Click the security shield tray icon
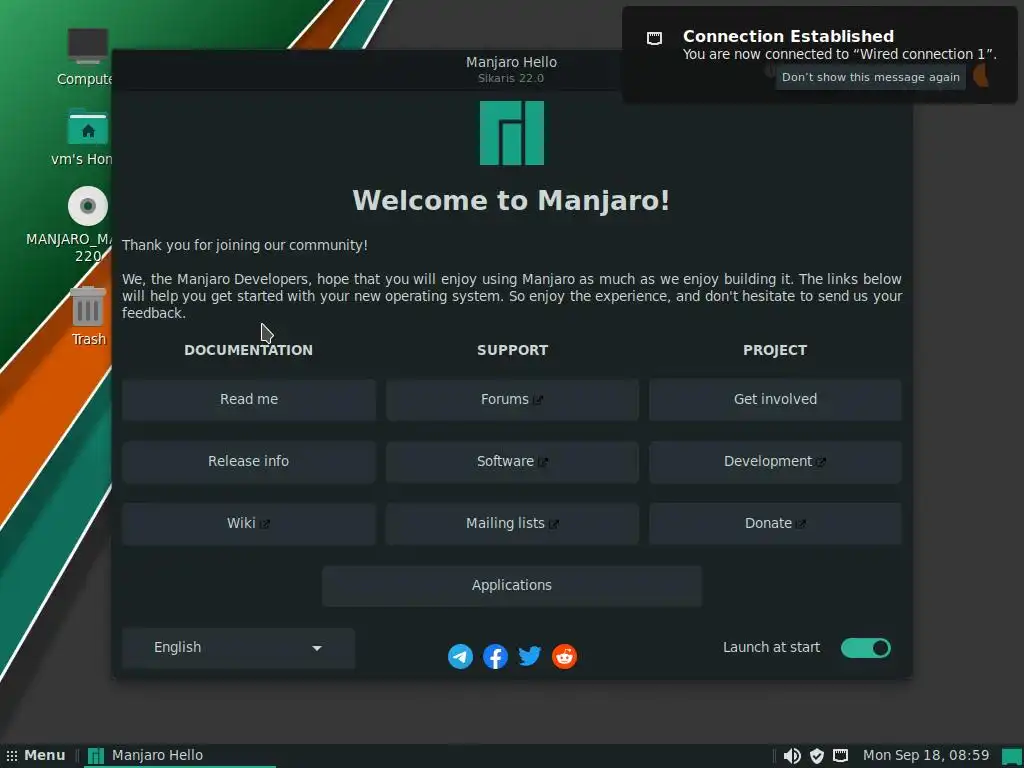1024x768 pixels. (816, 756)
